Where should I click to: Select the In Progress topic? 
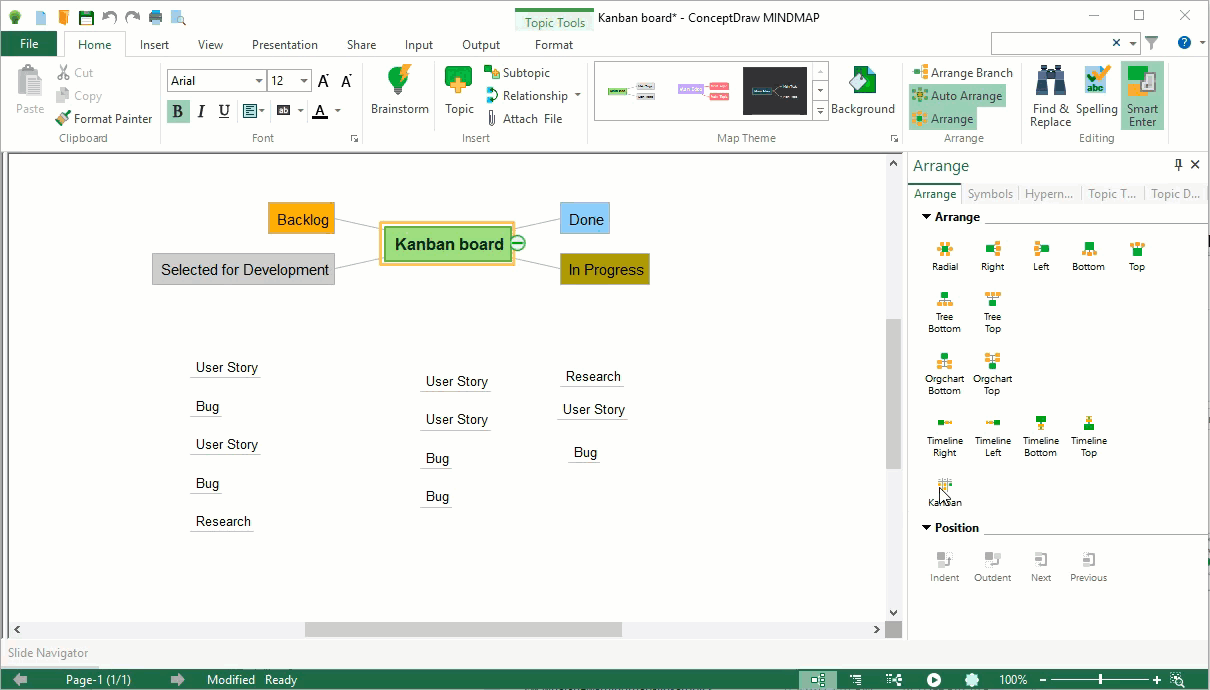pyautogui.click(x=605, y=269)
